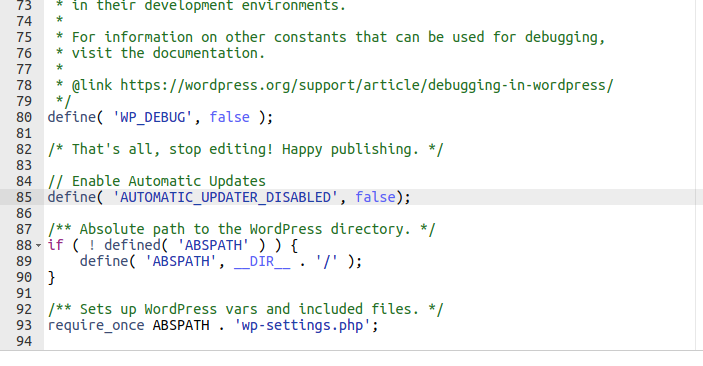Image resolution: width=703 pixels, height=366 pixels.
Task: Click the 'ABSPATH' string inside defined()
Action: (x=213, y=245)
